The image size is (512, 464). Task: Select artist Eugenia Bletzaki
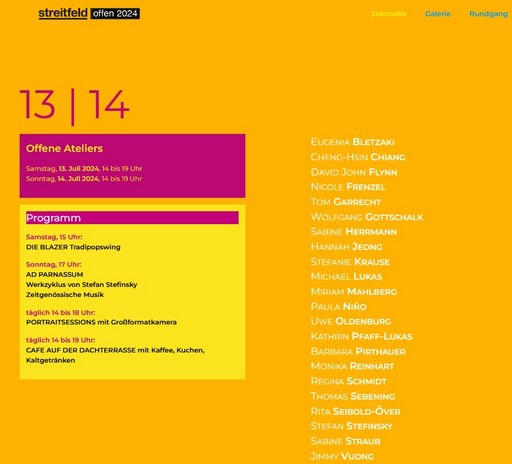tap(352, 142)
